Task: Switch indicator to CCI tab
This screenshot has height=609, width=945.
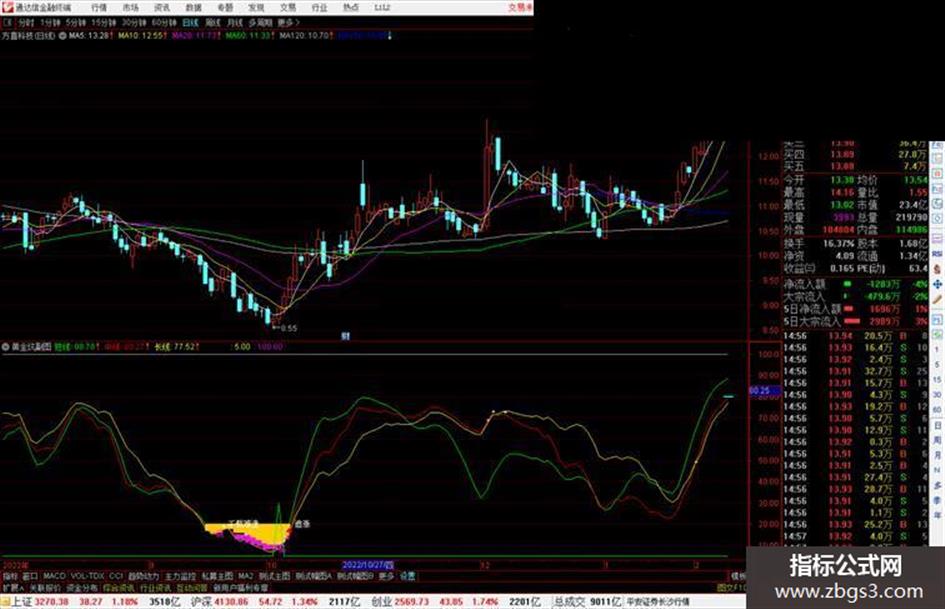Action: tap(116, 576)
